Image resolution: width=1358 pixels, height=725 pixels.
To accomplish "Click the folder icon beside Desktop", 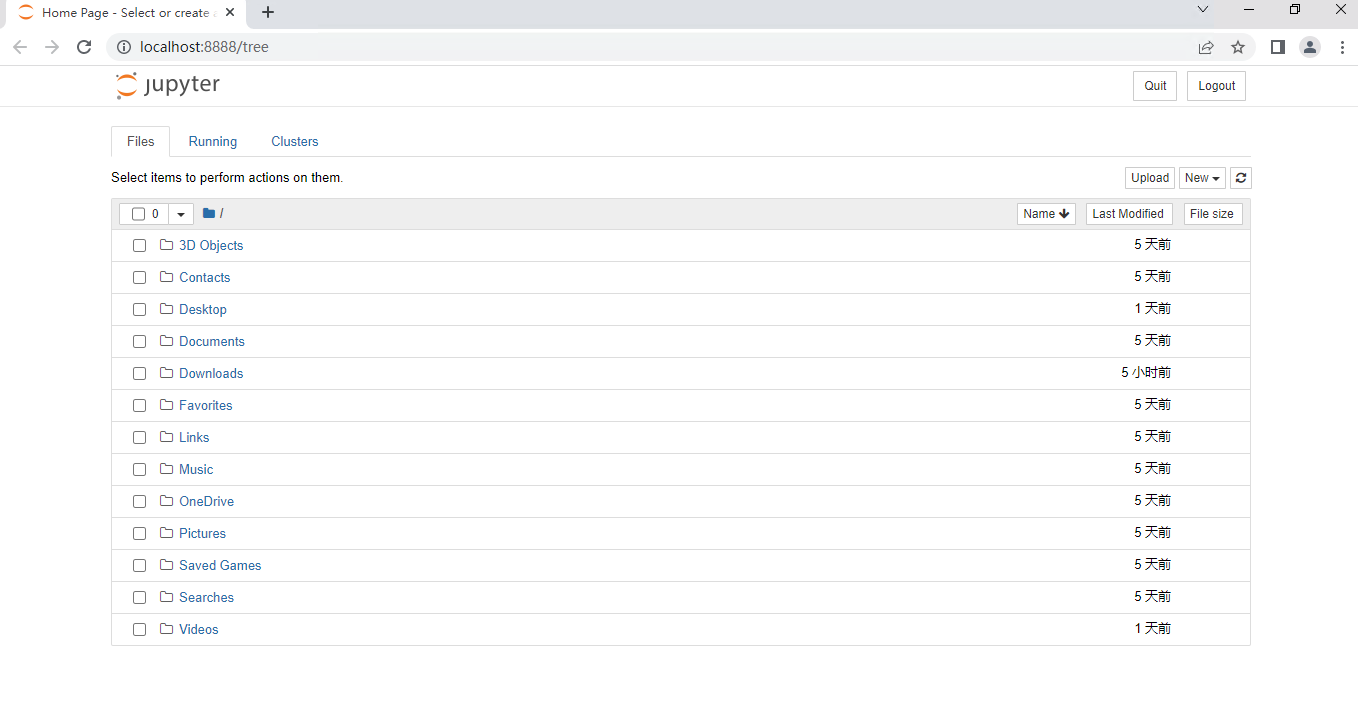I will 167,309.
